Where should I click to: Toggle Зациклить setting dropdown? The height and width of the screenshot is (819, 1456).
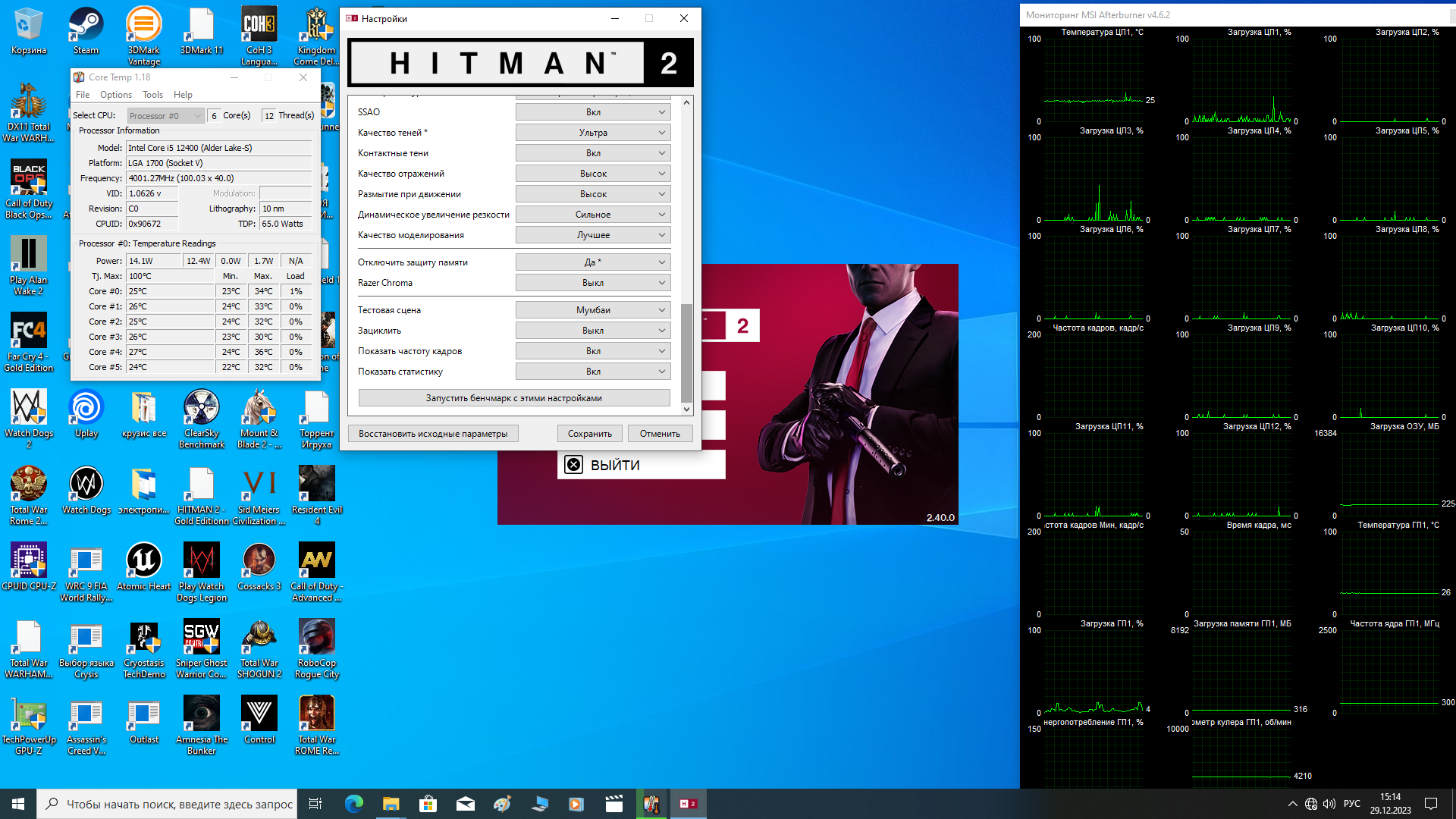pos(593,331)
